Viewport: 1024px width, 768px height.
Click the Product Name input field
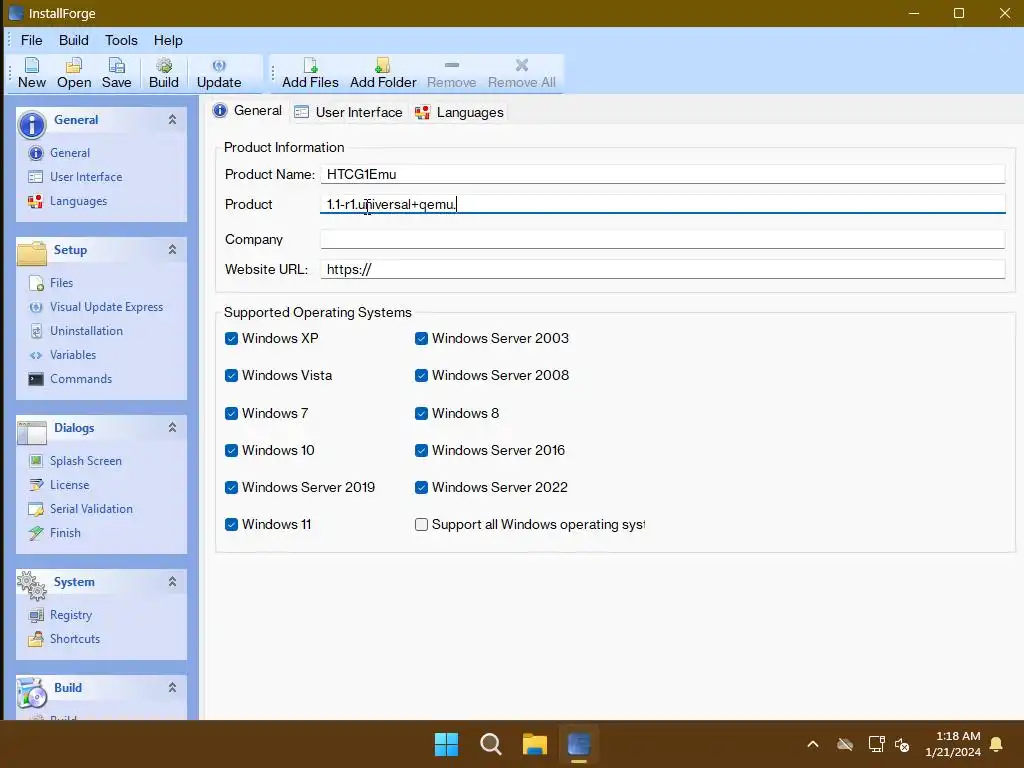tap(662, 174)
